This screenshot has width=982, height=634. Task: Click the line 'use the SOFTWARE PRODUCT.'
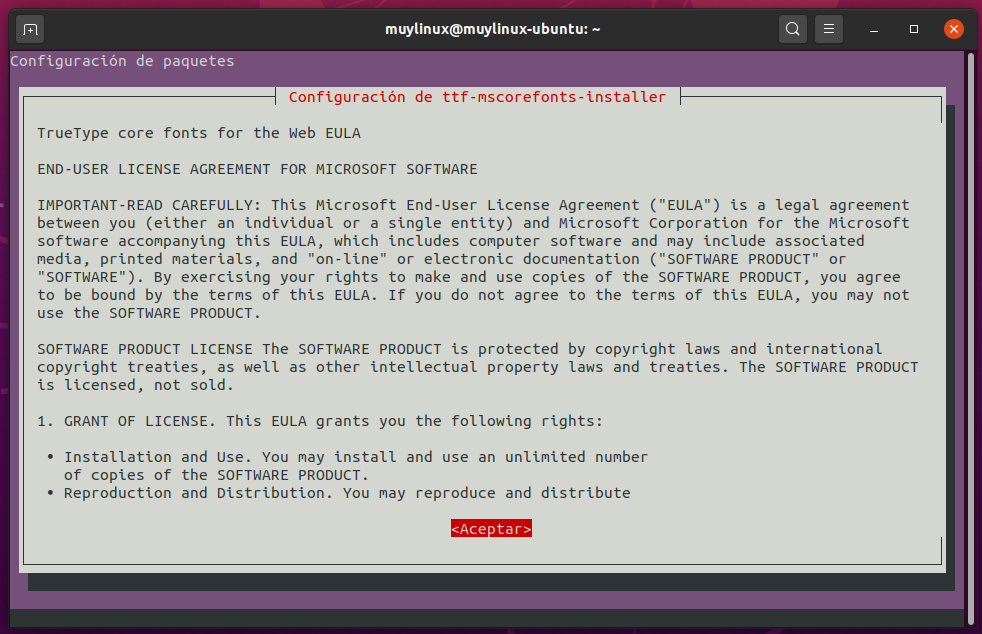pyautogui.click(x=148, y=313)
